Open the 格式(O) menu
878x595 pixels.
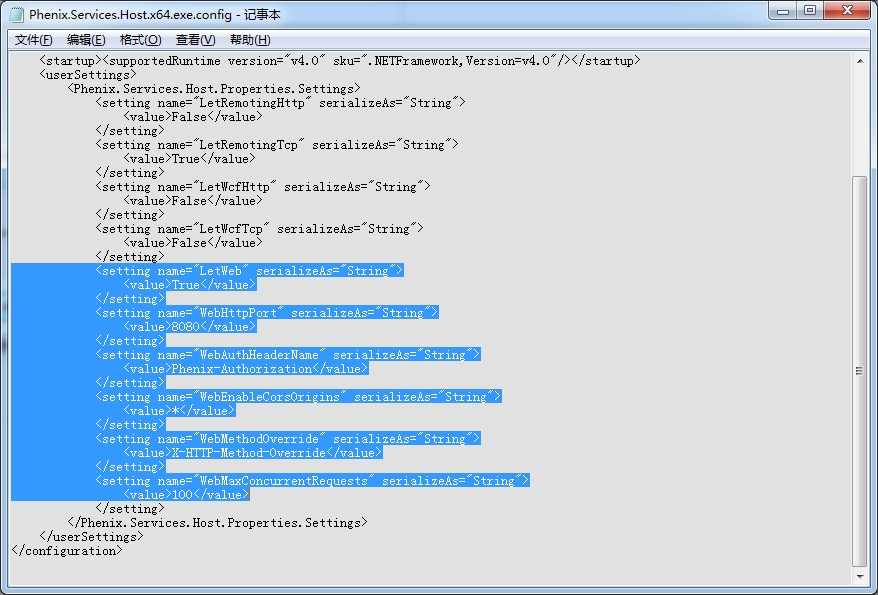pos(141,40)
